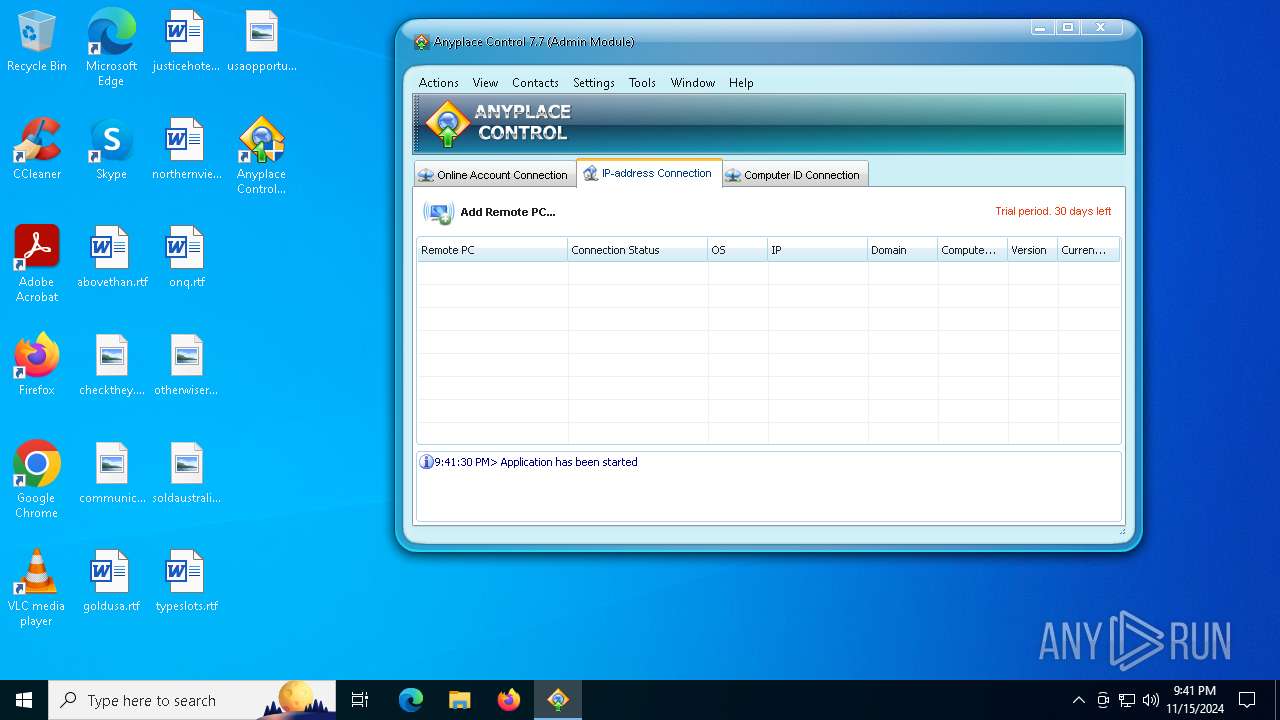Viewport: 1280px width, 720px height.
Task: Select the Microsoft Edge desktop shortcut
Action: [x=111, y=48]
